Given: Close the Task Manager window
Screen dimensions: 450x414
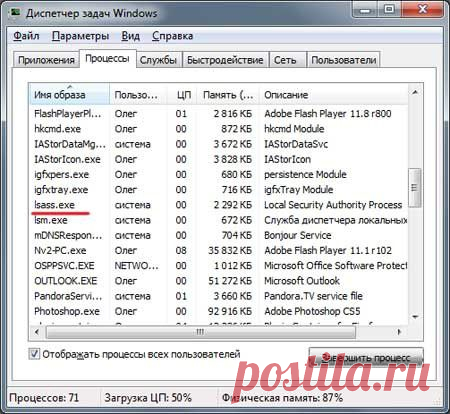Looking at the screenshot, I should [x=423, y=10].
